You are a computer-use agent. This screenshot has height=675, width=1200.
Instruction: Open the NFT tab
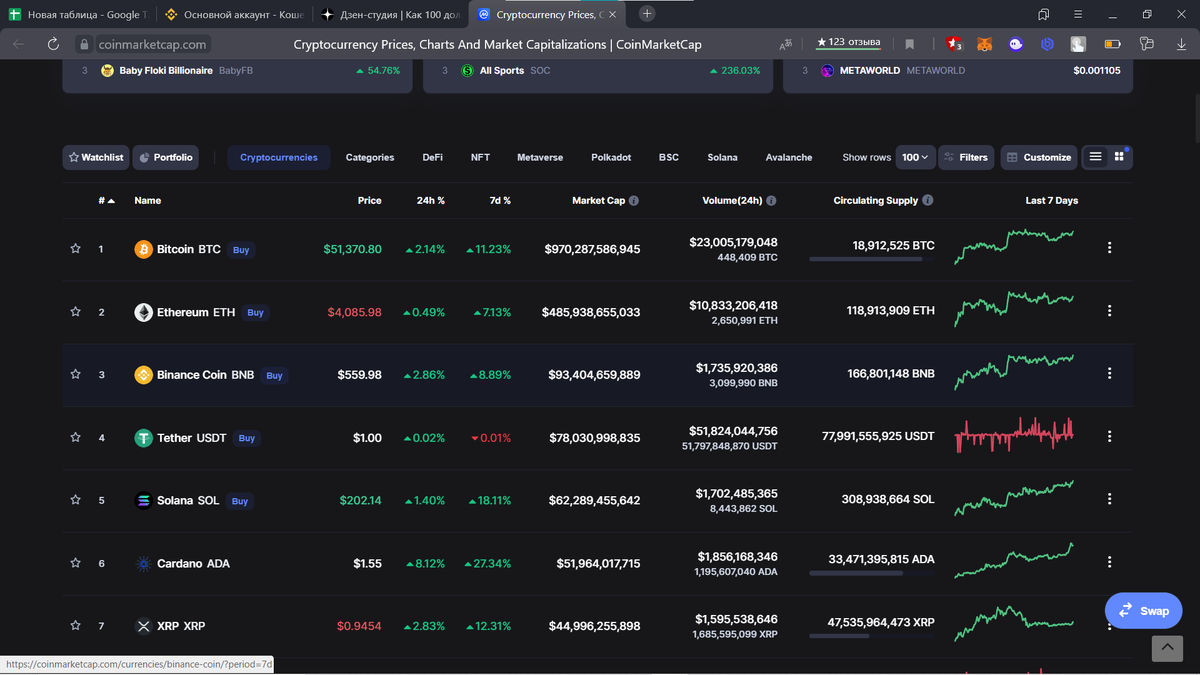[480, 157]
